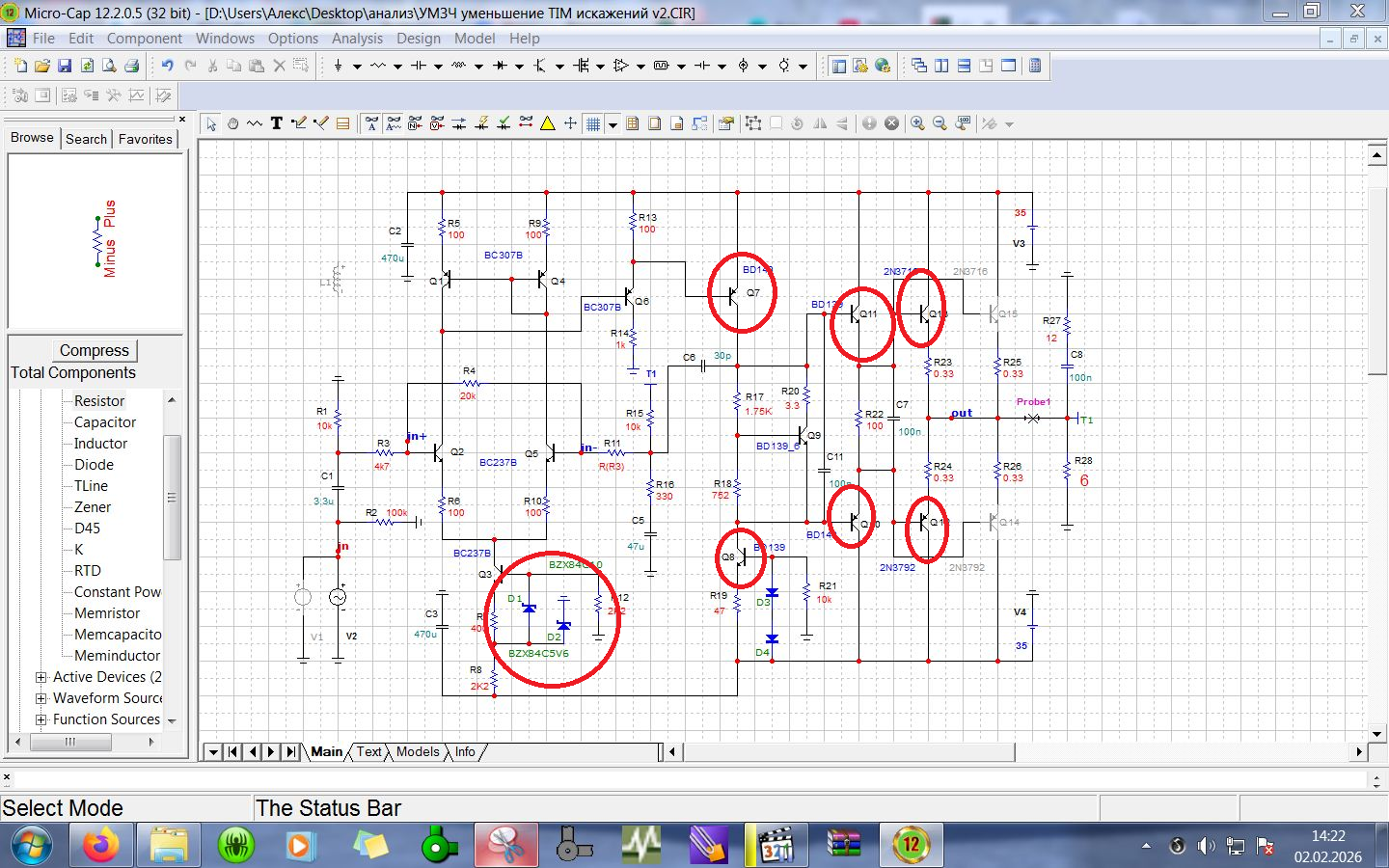Pick the MOSFET component tool
Screen dimensions: 1389x868
coord(581,66)
